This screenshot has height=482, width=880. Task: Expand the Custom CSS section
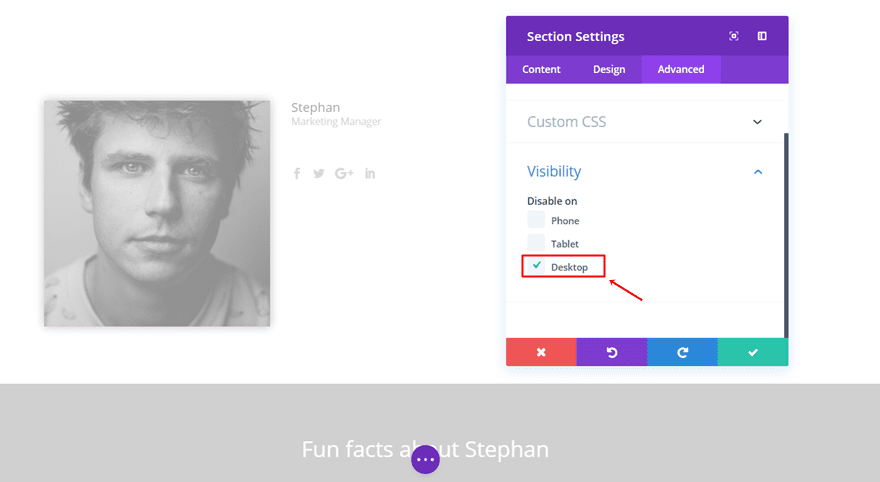pos(757,122)
